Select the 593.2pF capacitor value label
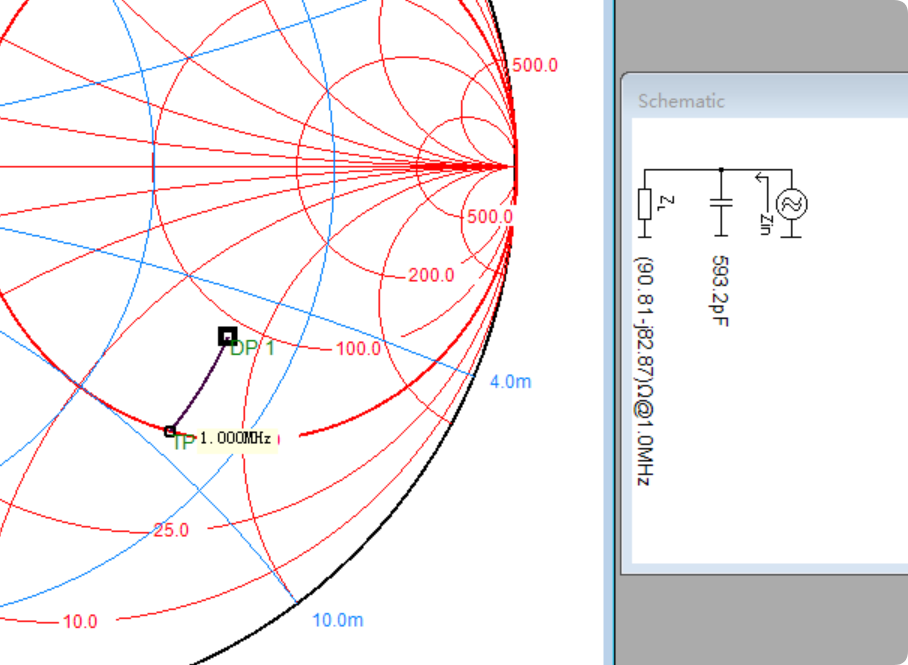The width and height of the screenshot is (908, 665). click(719, 291)
